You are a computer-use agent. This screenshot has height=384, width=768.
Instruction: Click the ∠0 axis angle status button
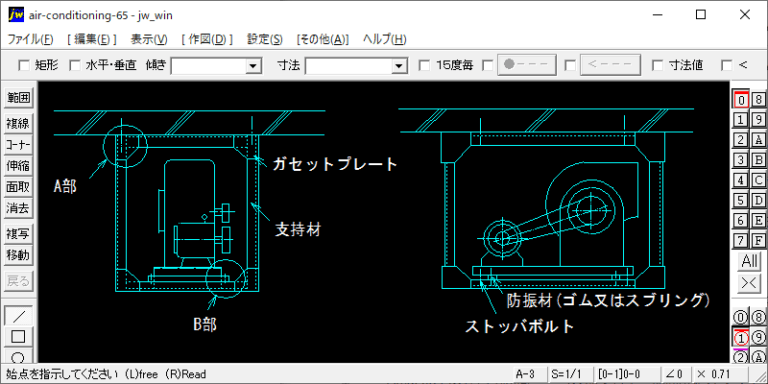(x=676, y=374)
